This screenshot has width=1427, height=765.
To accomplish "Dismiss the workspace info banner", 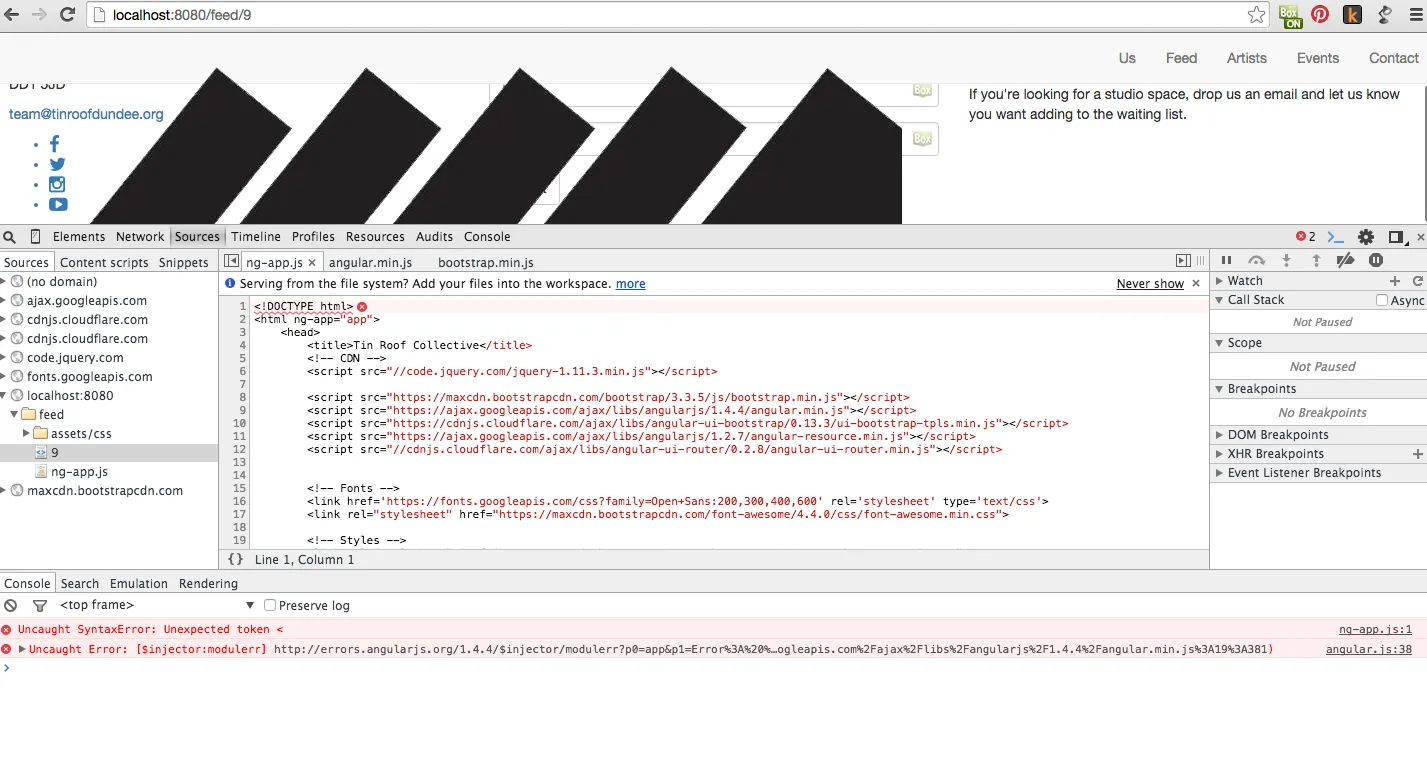I will click(x=1196, y=284).
